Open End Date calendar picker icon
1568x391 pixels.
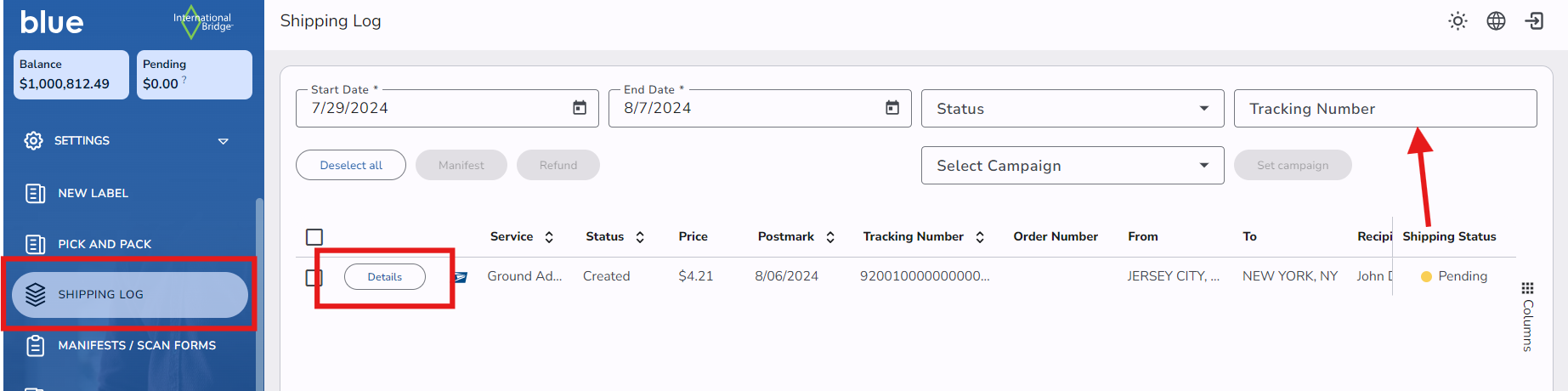point(892,108)
